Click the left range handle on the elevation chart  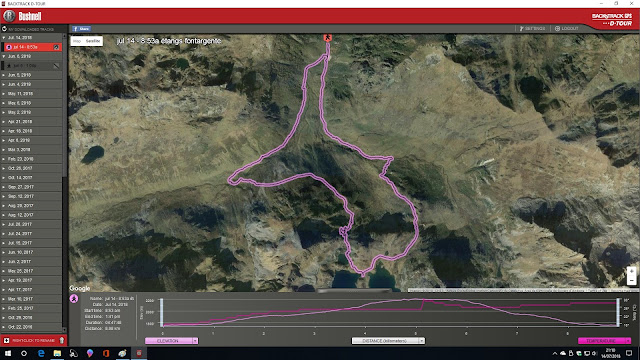[x=162, y=313]
